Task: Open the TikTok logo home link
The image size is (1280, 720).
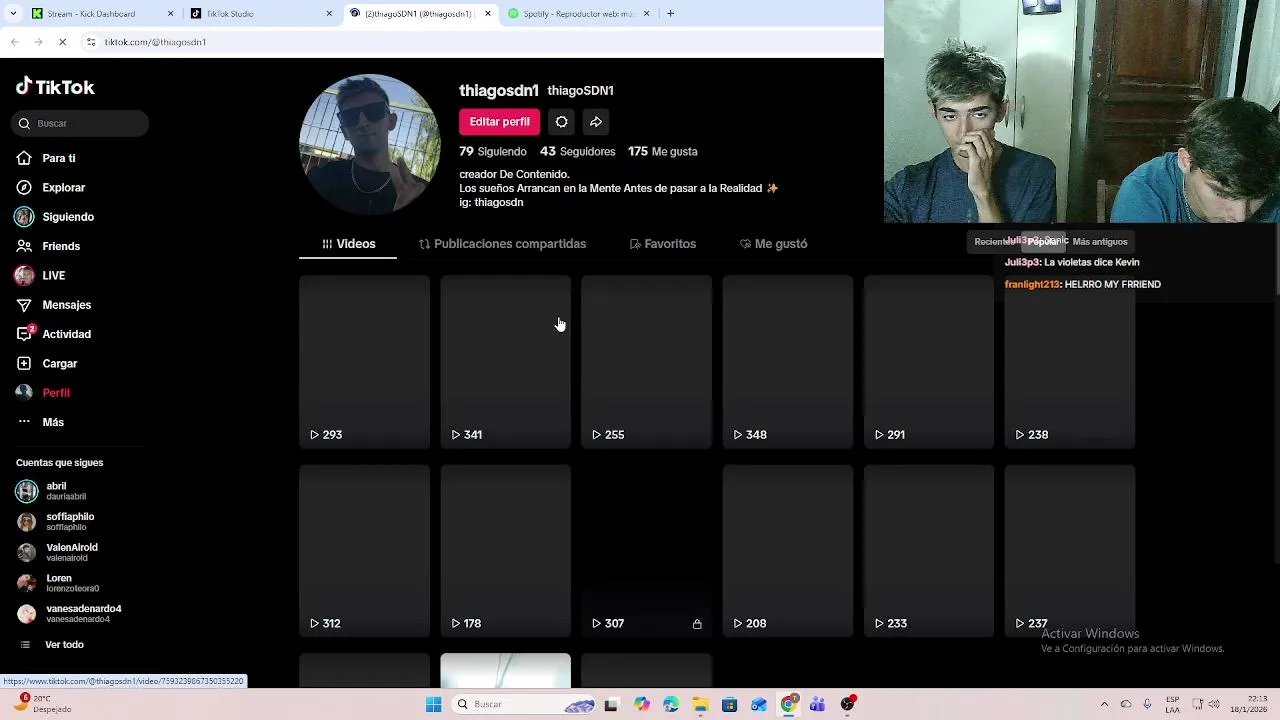Action: tap(55, 87)
